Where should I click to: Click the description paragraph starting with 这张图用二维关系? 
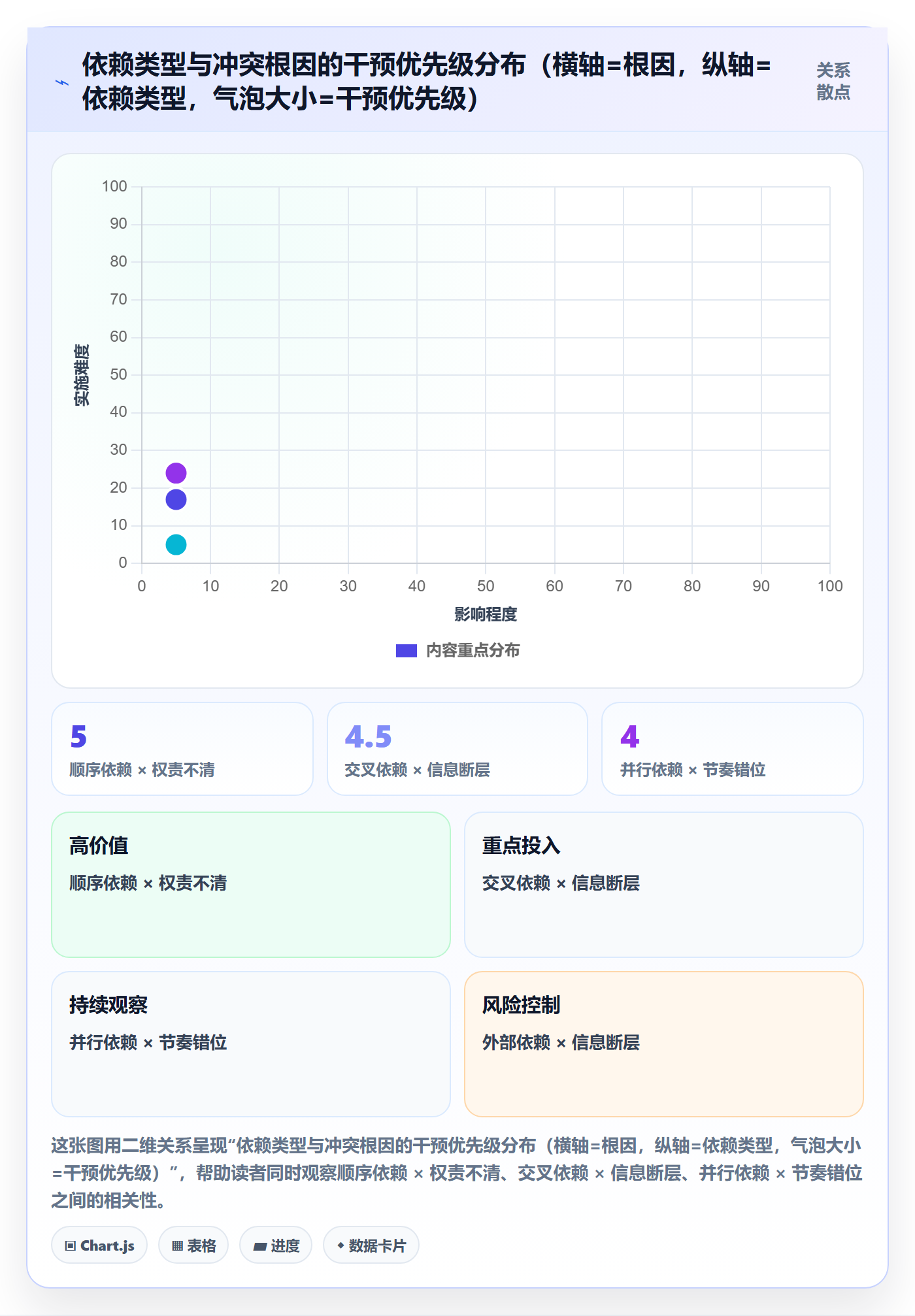(457, 1173)
